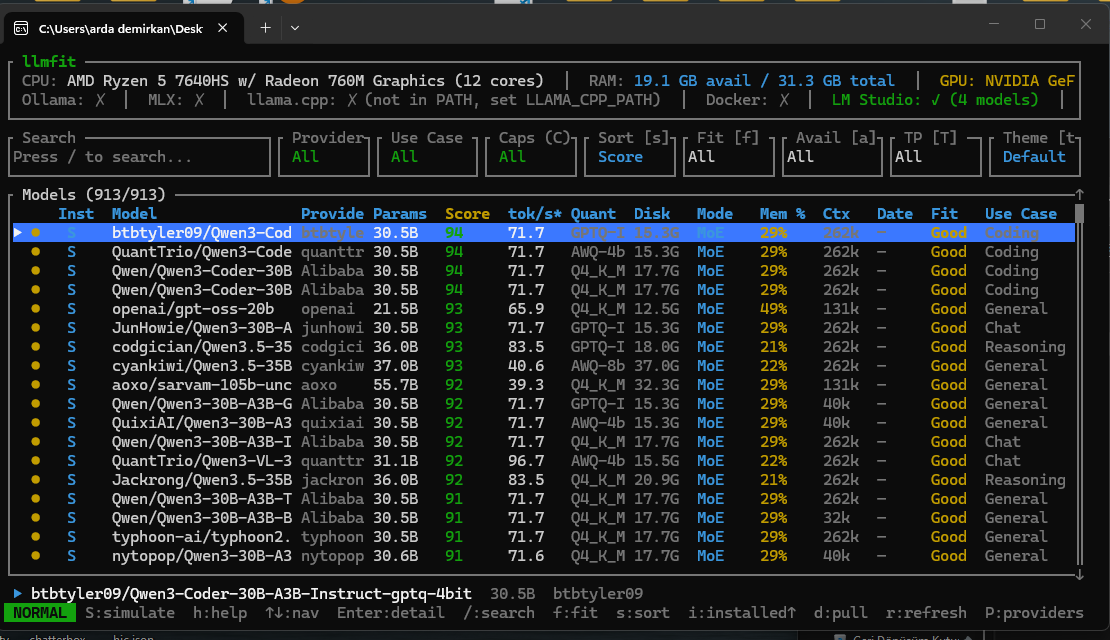Click the S marker of typhoon-ai/typhoon2. row
The image size is (1110, 640).
pyautogui.click(x=71, y=537)
